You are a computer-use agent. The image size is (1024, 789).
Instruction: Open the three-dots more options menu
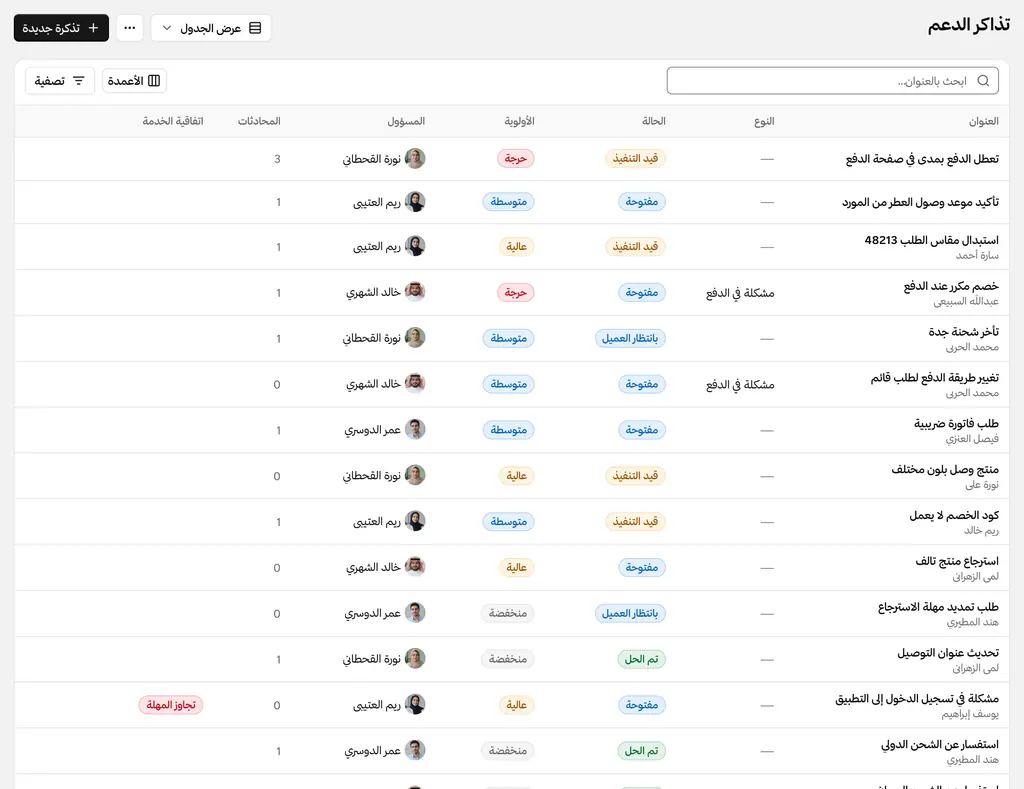pyautogui.click(x=130, y=28)
